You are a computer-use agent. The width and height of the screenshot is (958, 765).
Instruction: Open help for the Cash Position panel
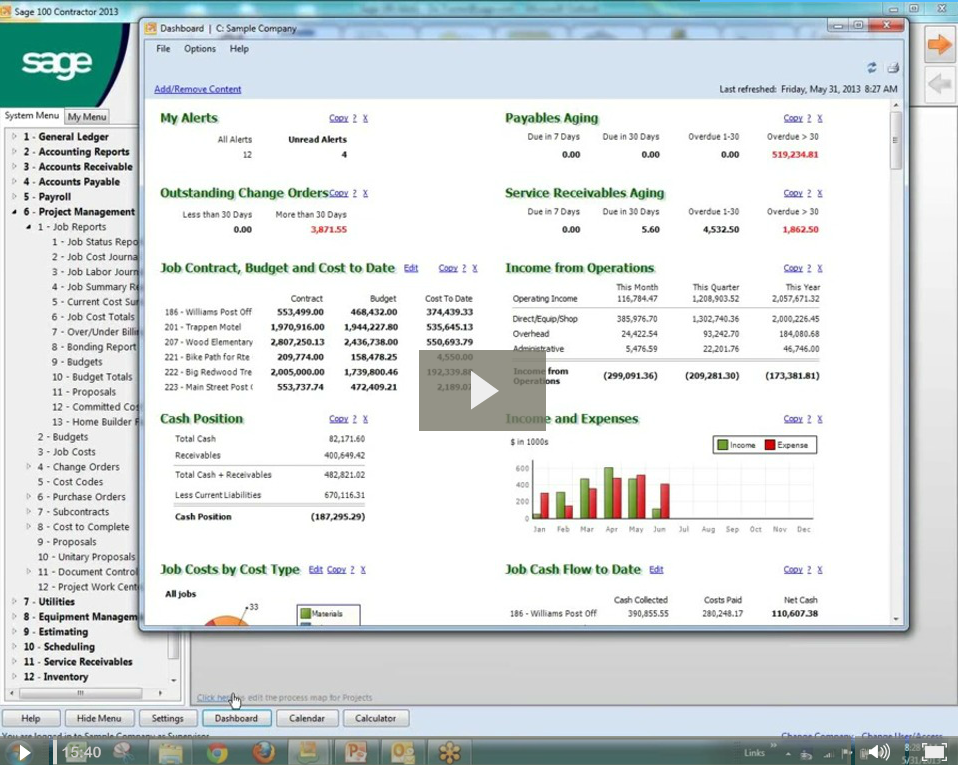[354, 419]
